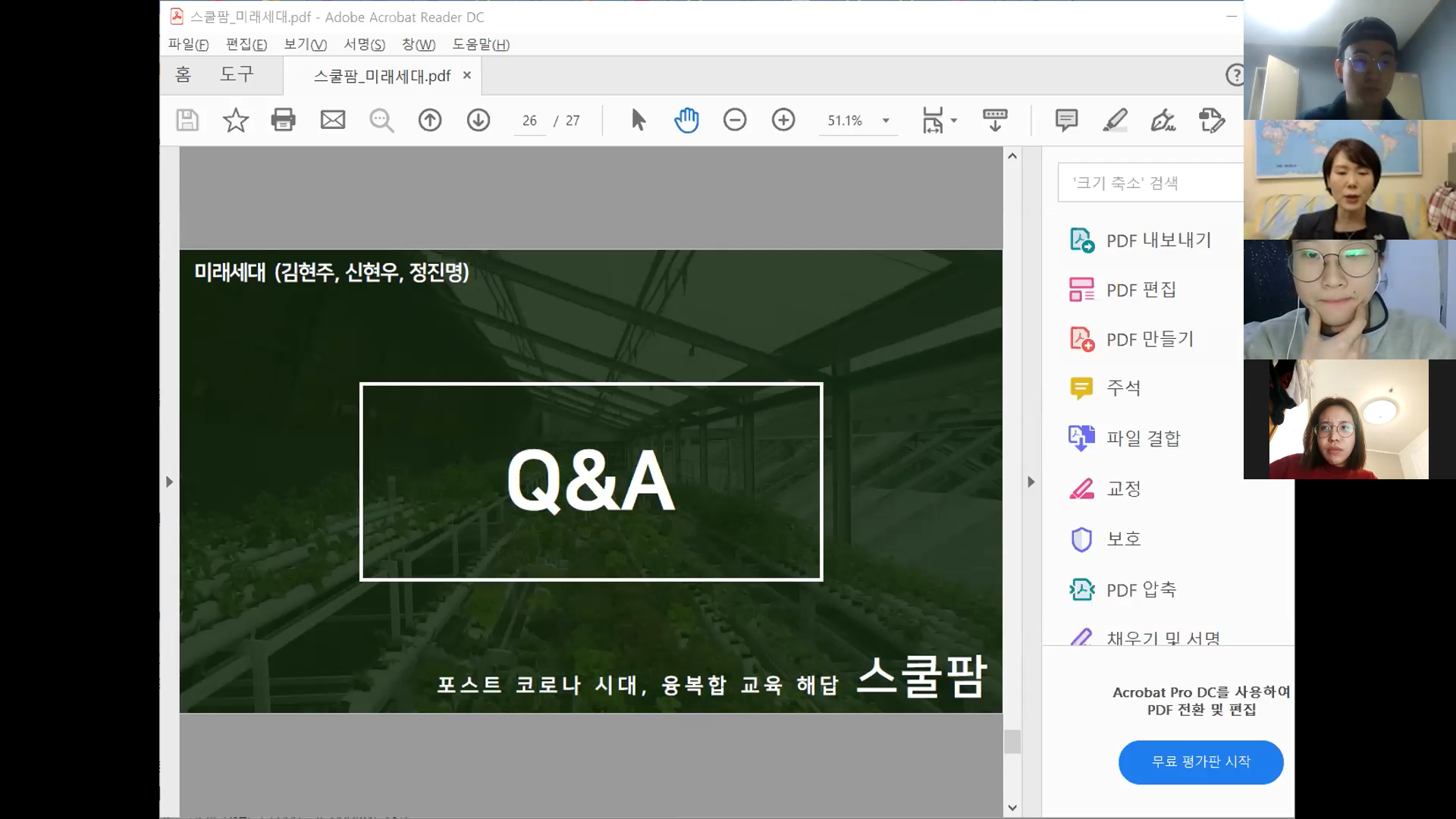Add the file to starred favorites
The image size is (1456, 819).
point(236,120)
